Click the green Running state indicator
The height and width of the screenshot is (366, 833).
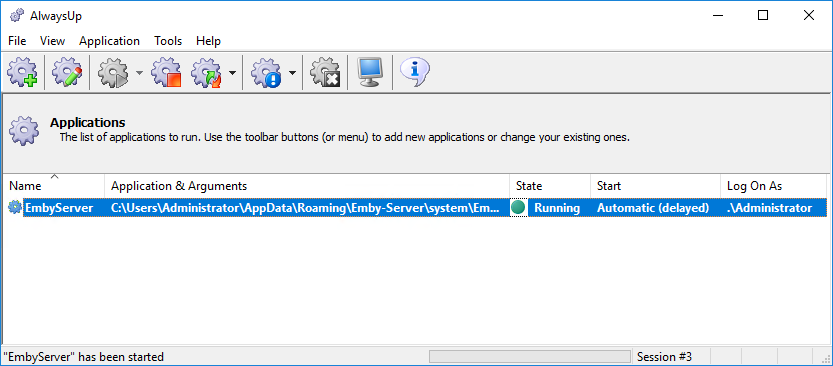click(518, 208)
